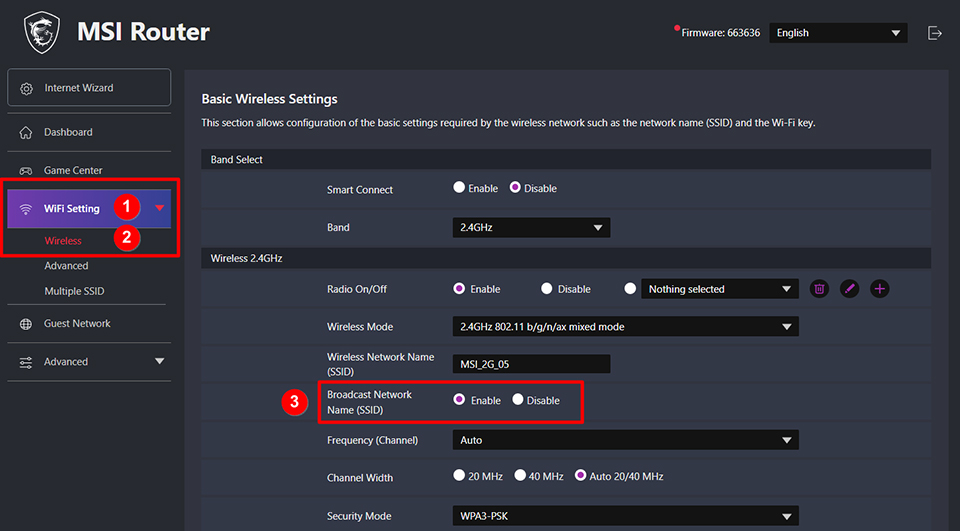This screenshot has width=960, height=531.
Task: Click the Game Center gamepad icon
Action: click(x=26, y=170)
